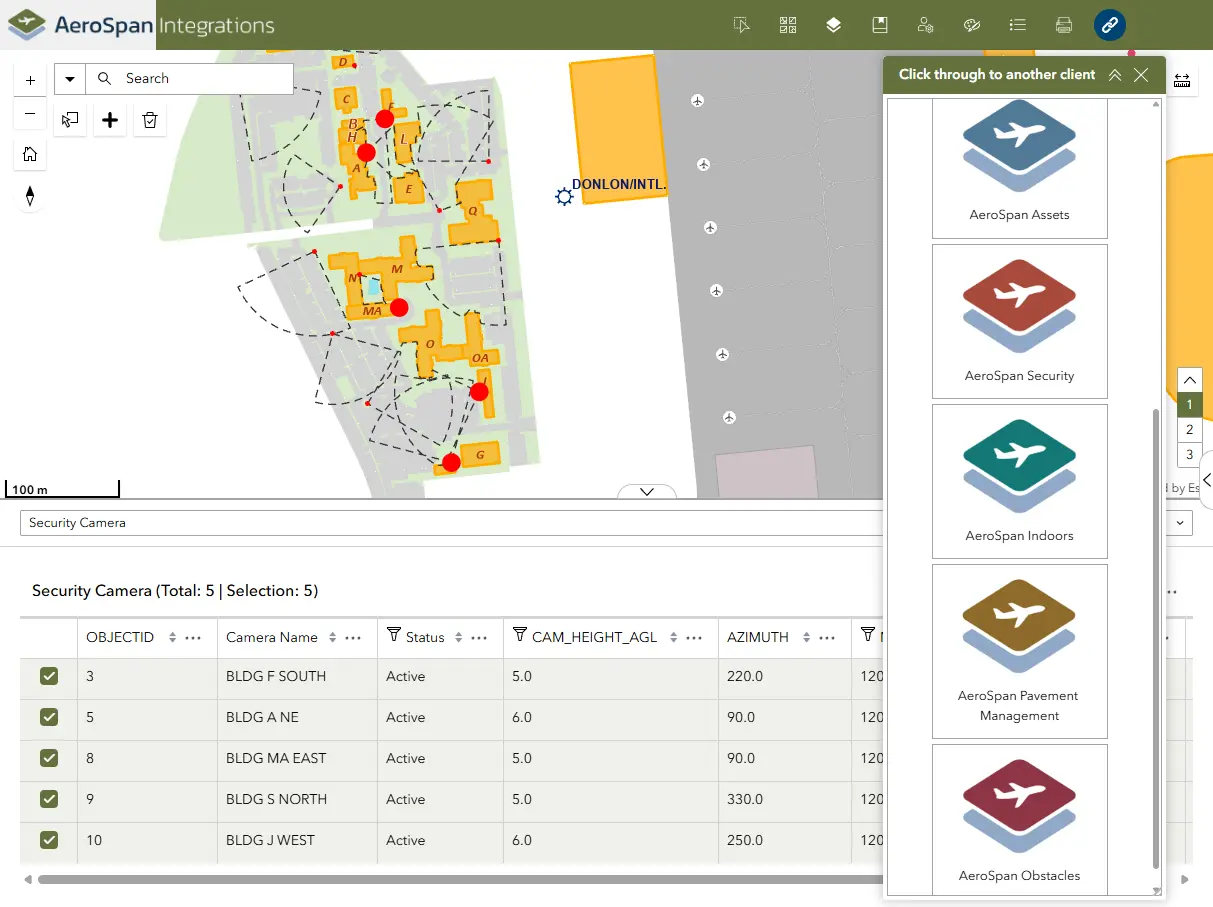Click the table scroll right arrow

(1185, 880)
